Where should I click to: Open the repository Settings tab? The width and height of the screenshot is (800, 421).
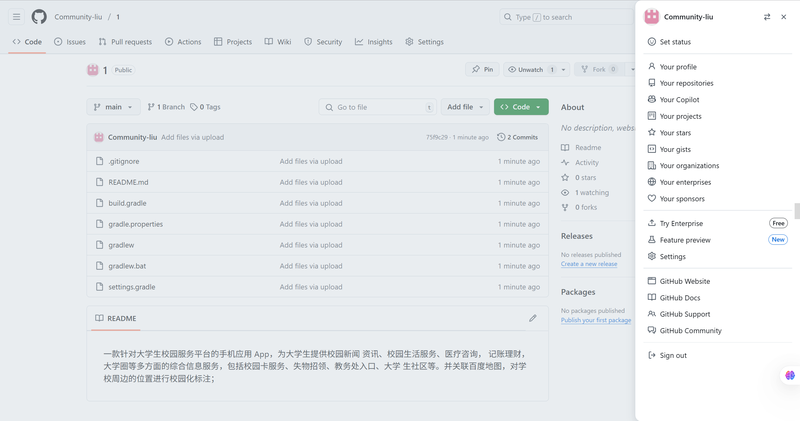424,42
